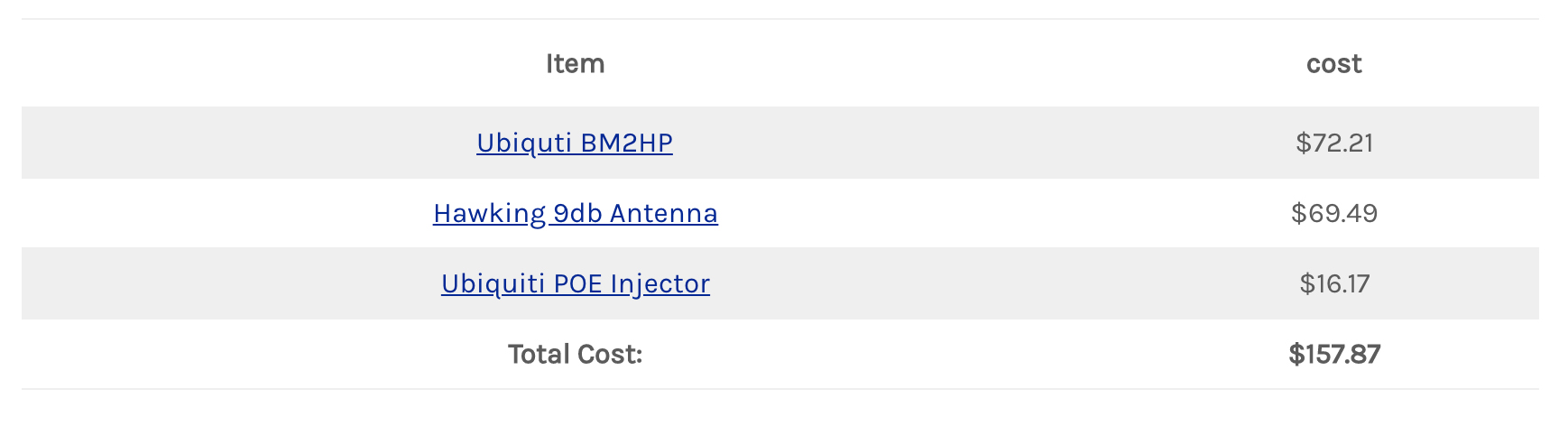Click the "Total Cost:" label
Image resolution: width=1568 pixels, height=426 pixels.
pyautogui.click(x=575, y=354)
